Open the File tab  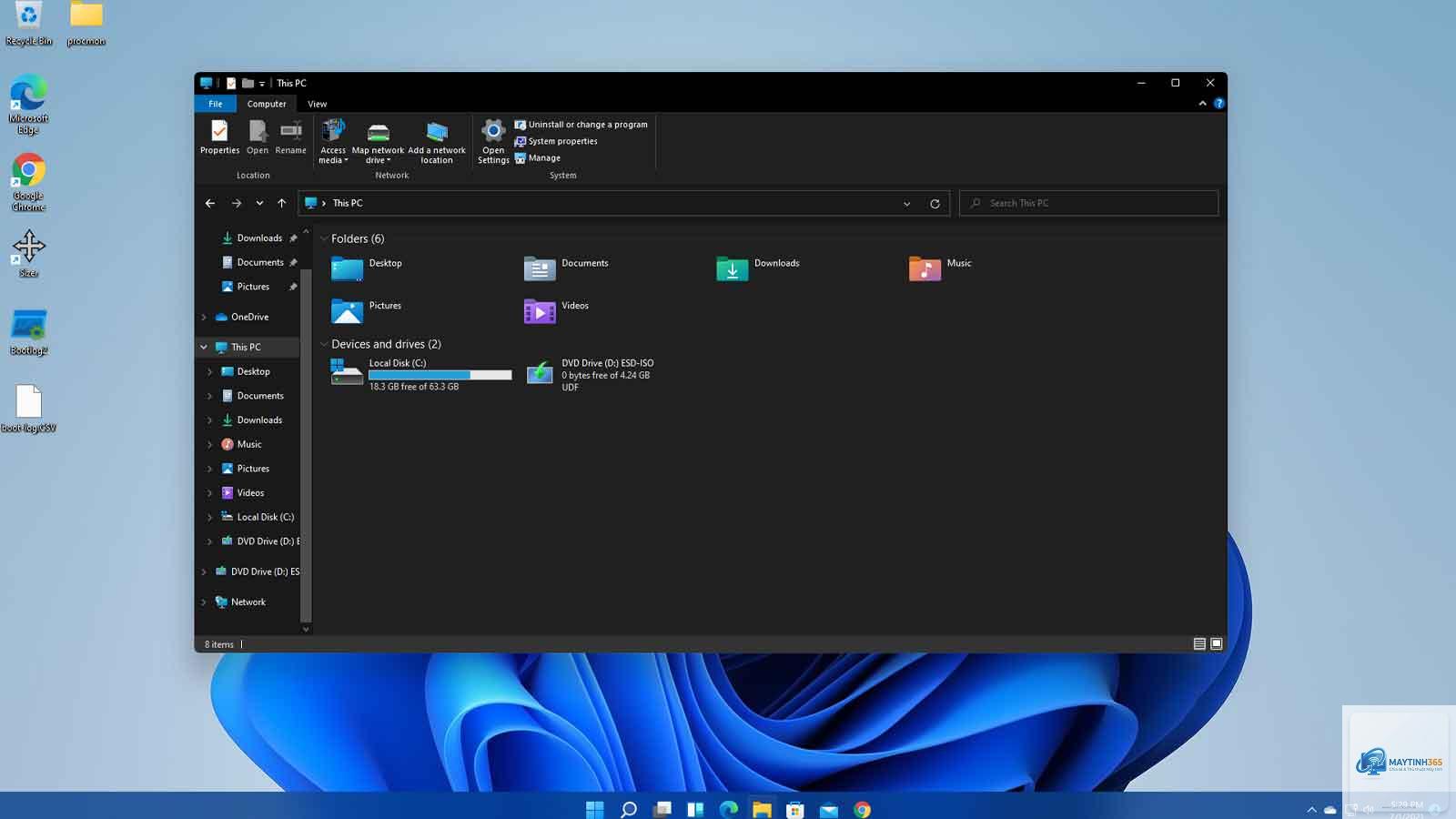tap(216, 104)
